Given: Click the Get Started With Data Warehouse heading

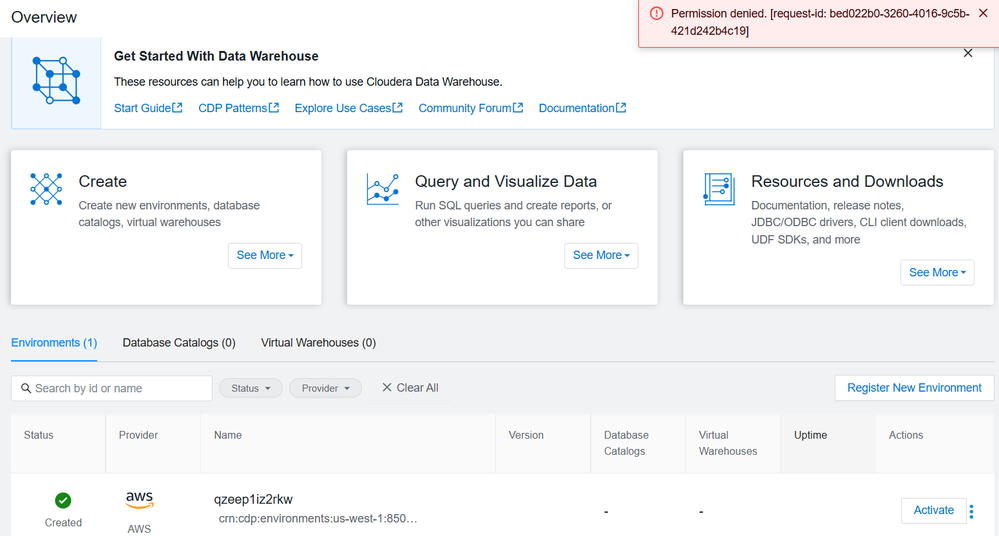Looking at the screenshot, I should tap(216, 56).
